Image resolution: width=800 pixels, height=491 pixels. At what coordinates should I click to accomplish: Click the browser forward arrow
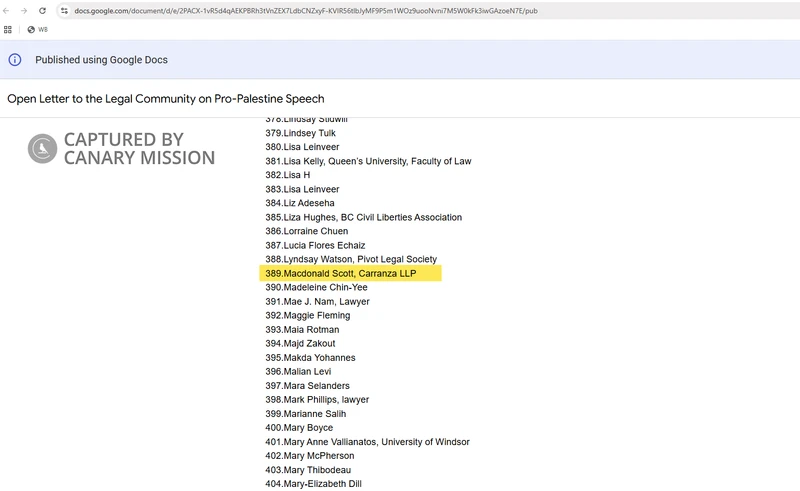click(x=23, y=11)
